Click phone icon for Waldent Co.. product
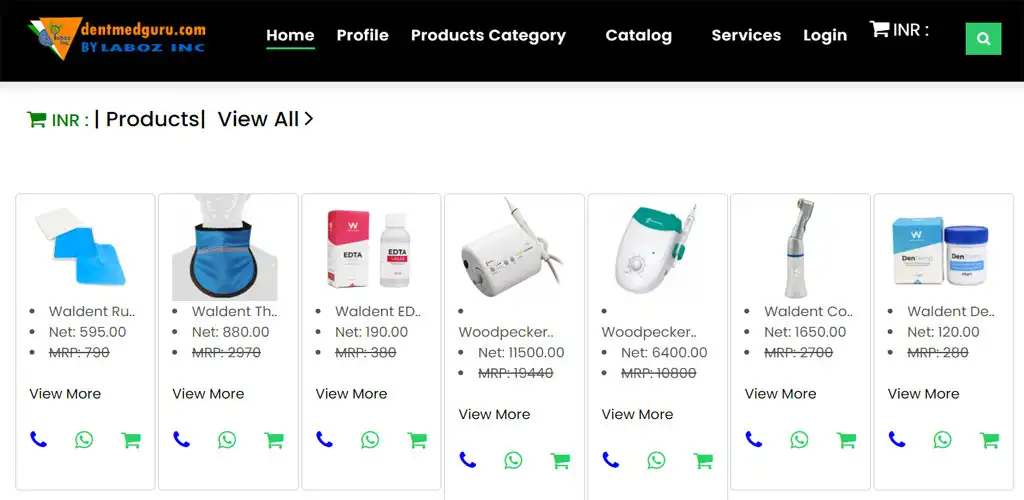Screen dimensions: 1024x500 click(x=754, y=439)
